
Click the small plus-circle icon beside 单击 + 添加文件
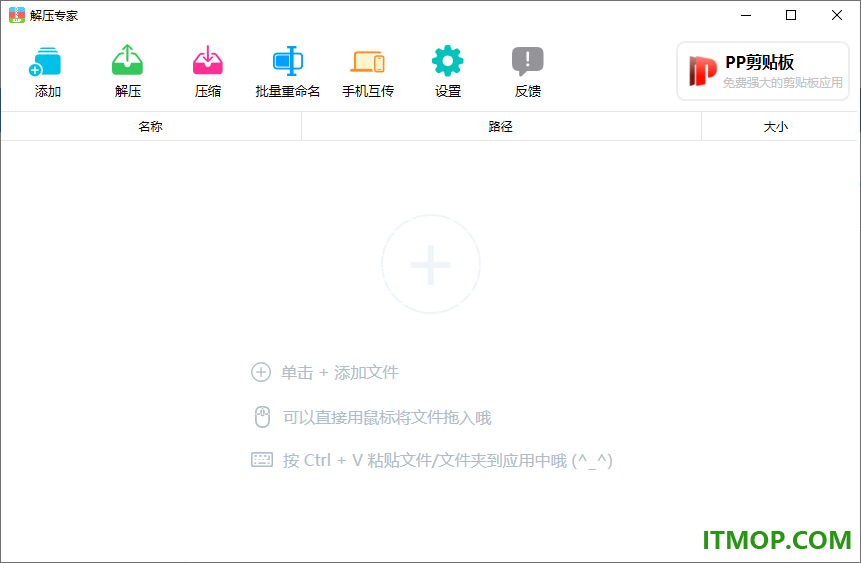click(x=261, y=372)
